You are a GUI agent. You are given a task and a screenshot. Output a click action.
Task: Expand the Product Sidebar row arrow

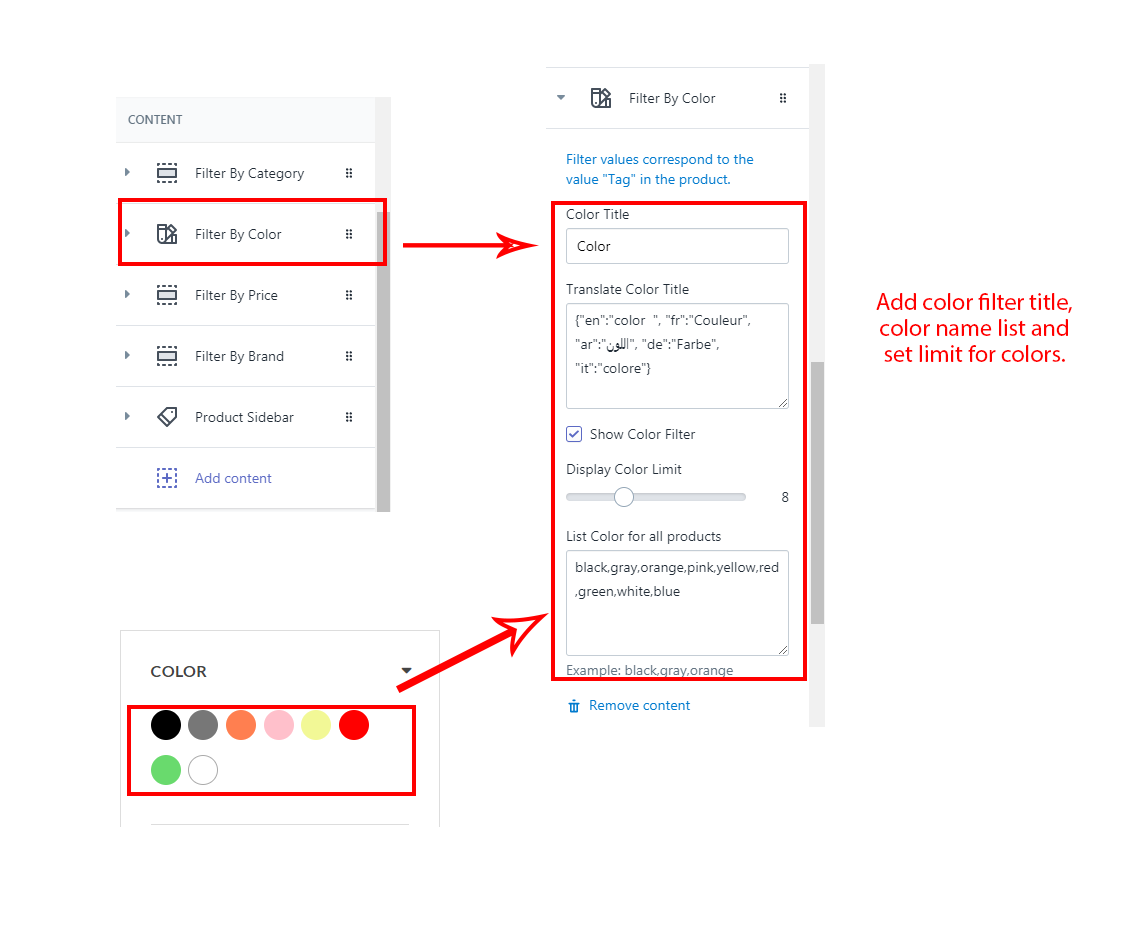[x=127, y=417]
